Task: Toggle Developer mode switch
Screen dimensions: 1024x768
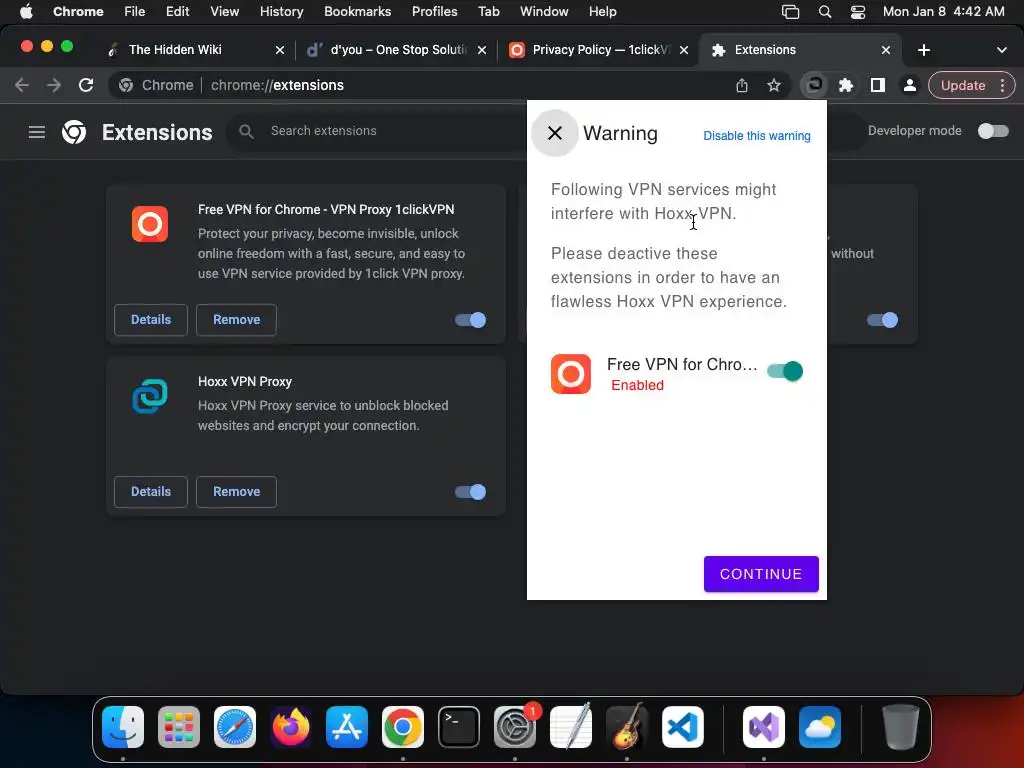Action: pyautogui.click(x=993, y=131)
